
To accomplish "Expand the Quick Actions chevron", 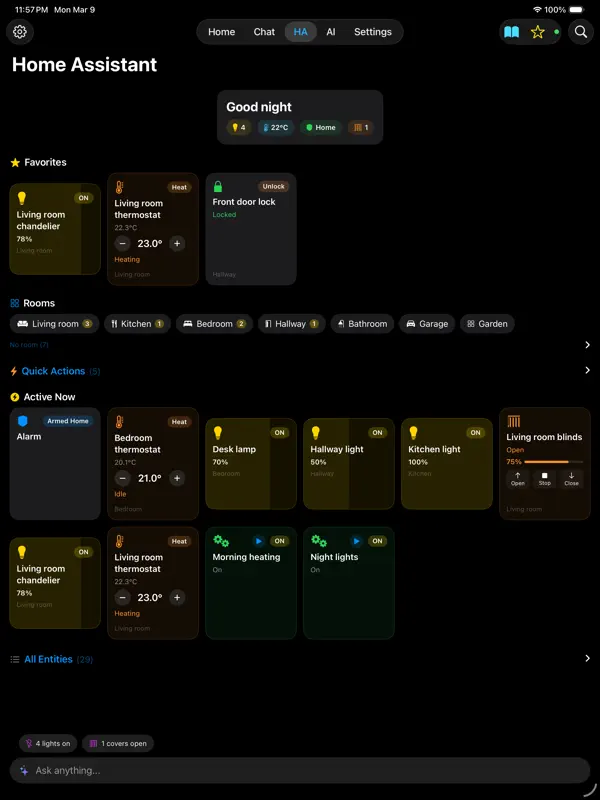I will pyautogui.click(x=587, y=370).
